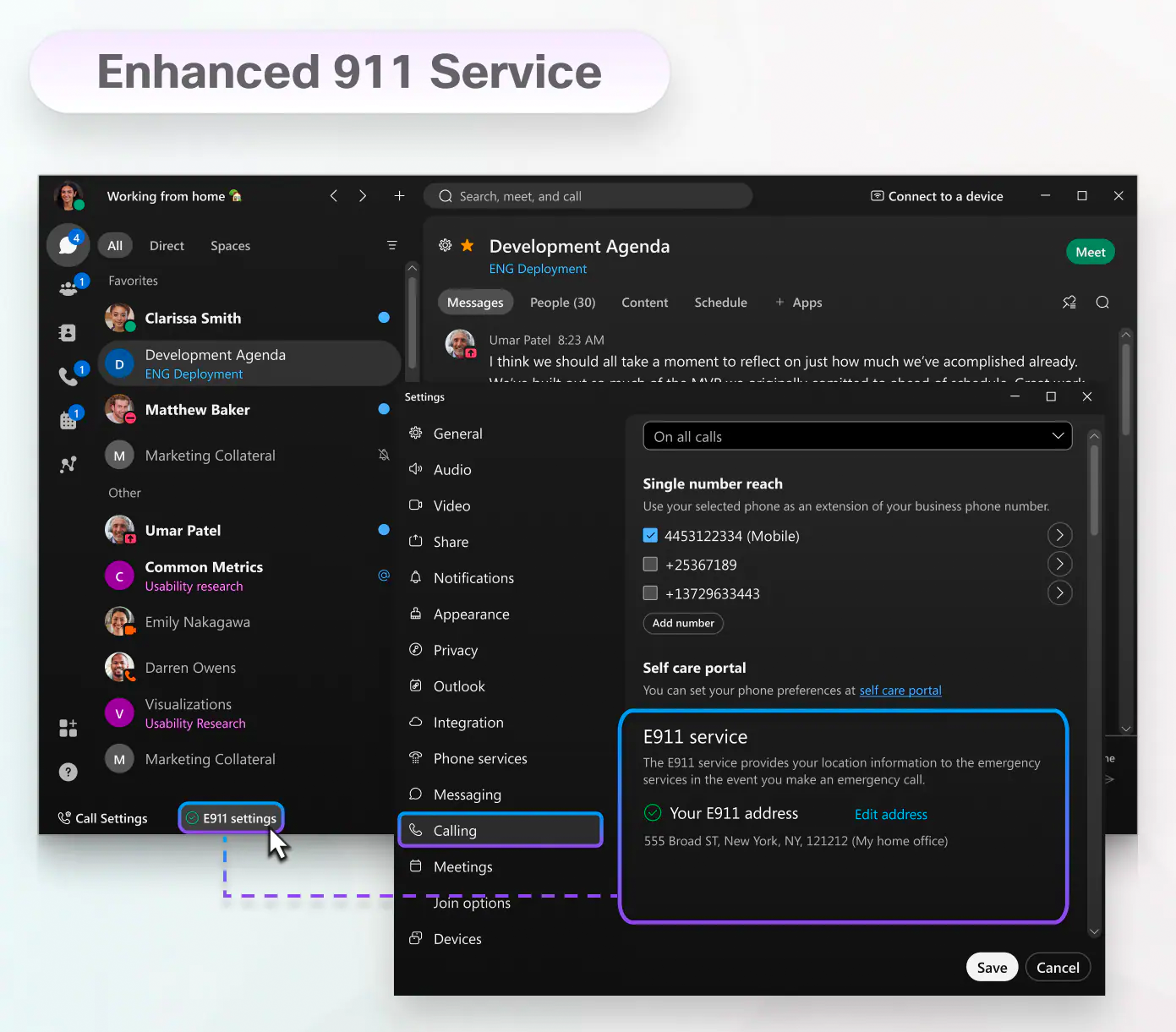Image resolution: width=1176 pixels, height=1032 pixels.
Task: Switch to the People (30) tab
Action: [562, 303]
